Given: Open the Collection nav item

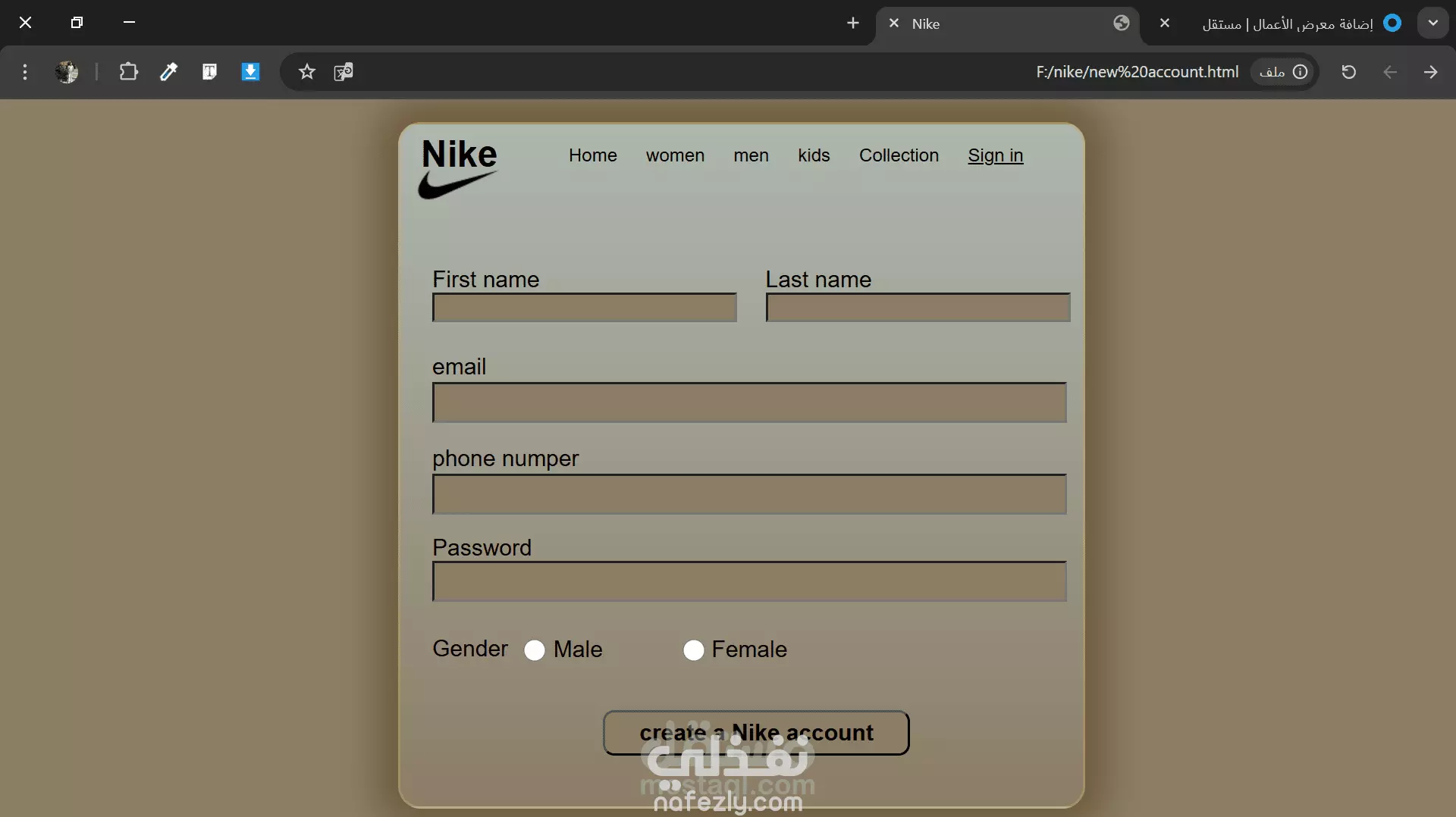Looking at the screenshot, I should coord(899,155).
